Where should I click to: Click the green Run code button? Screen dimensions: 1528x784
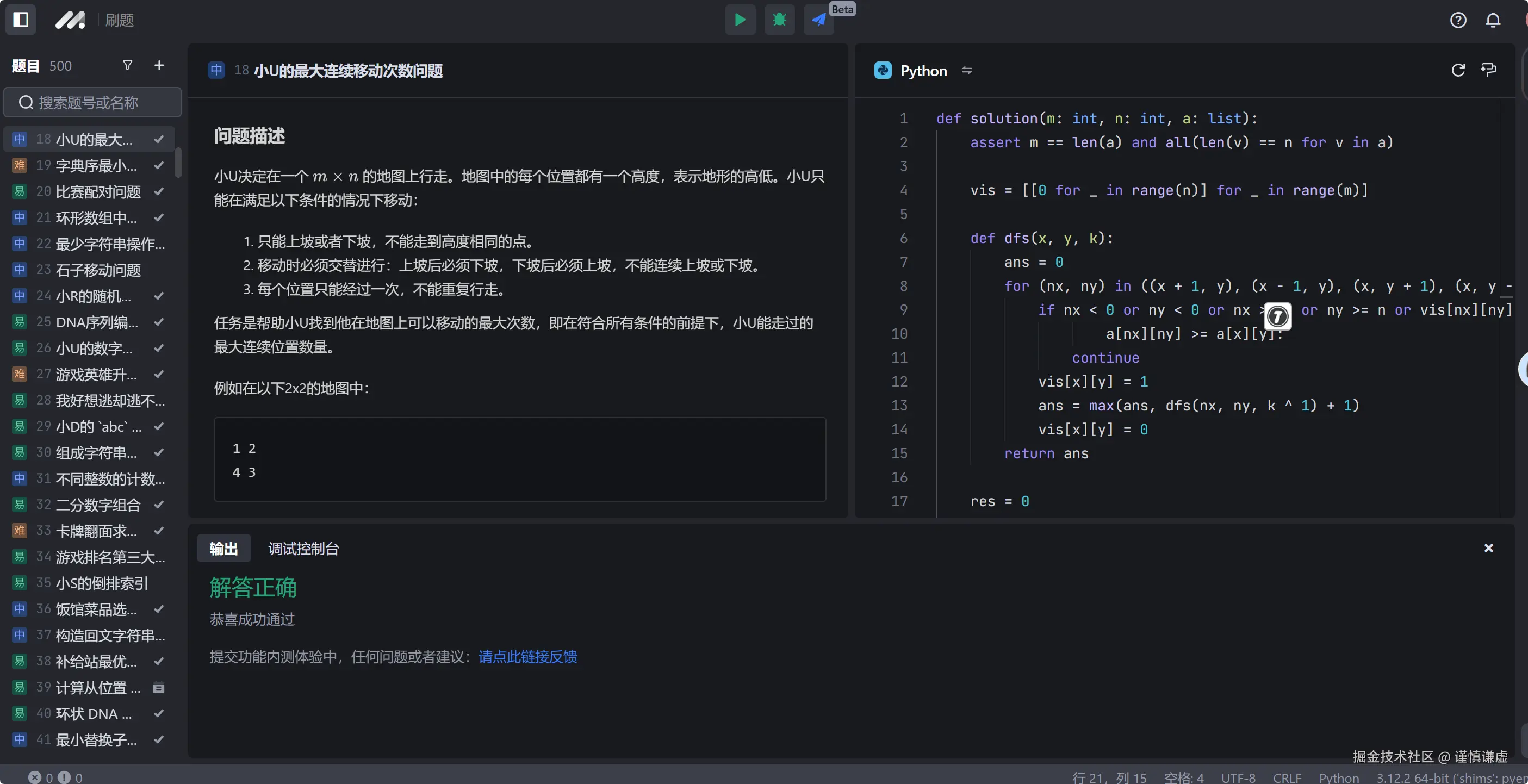tap(740, 20)
